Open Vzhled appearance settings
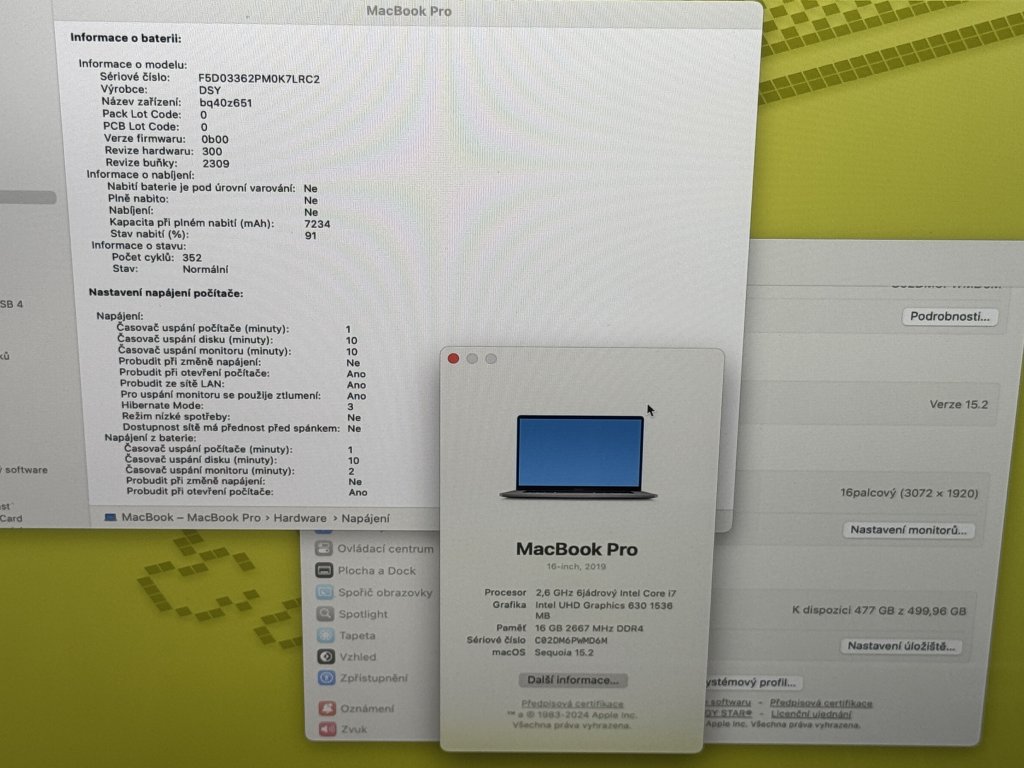The image size is (1024, 768). pos(347,657)
